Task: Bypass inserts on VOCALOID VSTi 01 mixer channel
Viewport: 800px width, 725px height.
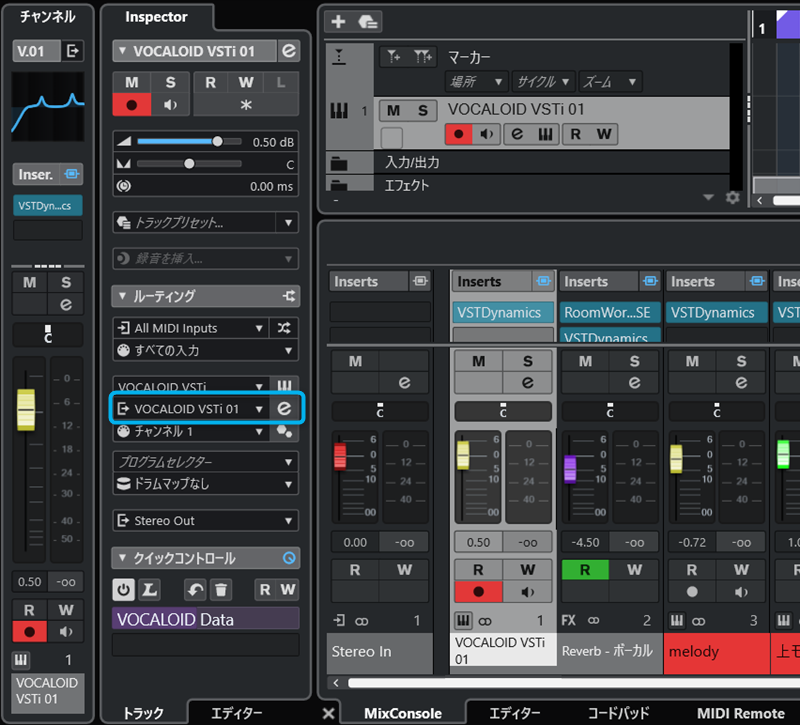Action: point(543,281)
